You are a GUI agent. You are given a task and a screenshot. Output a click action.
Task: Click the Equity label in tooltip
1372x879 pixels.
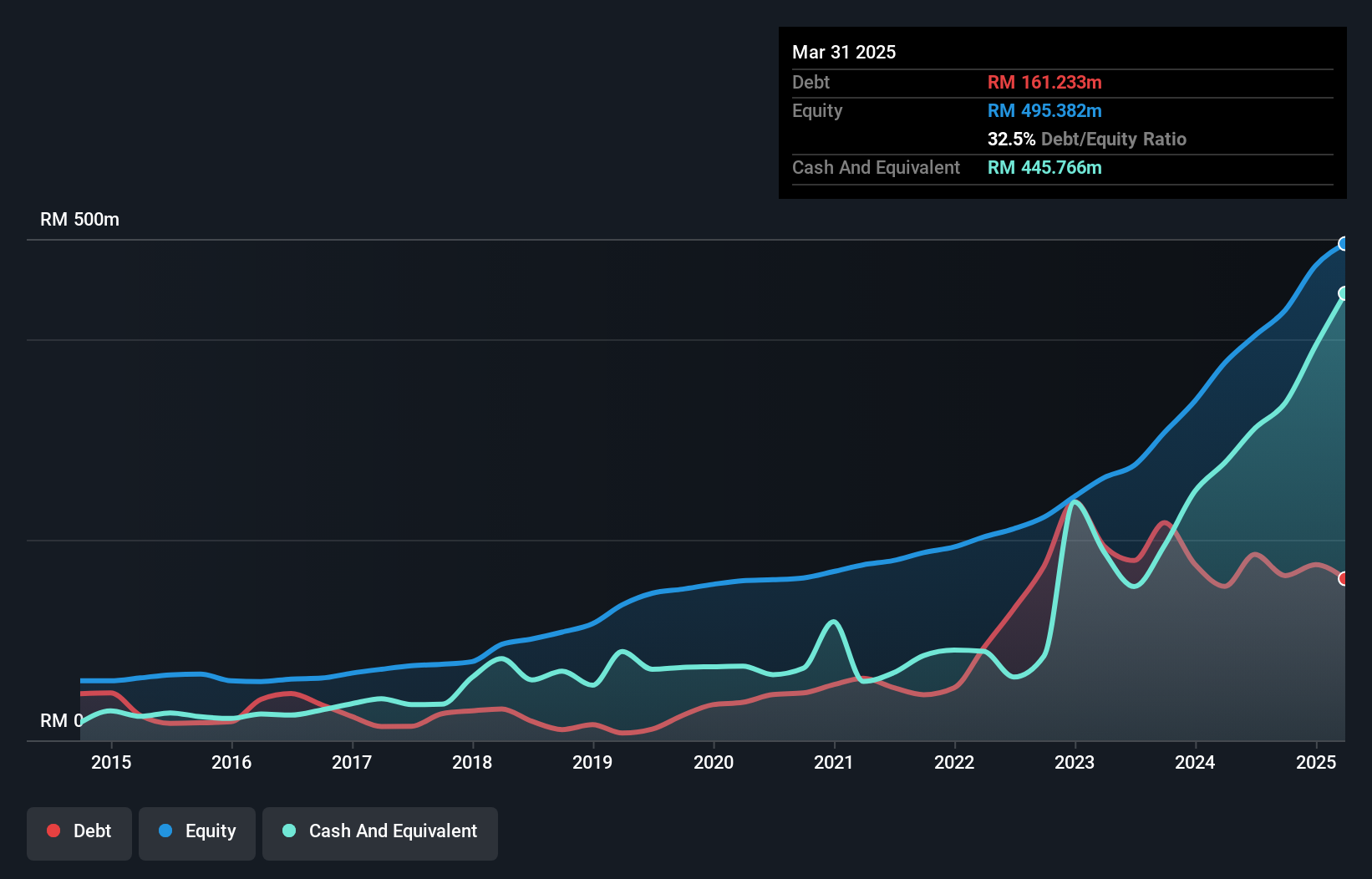pos(817,111)
